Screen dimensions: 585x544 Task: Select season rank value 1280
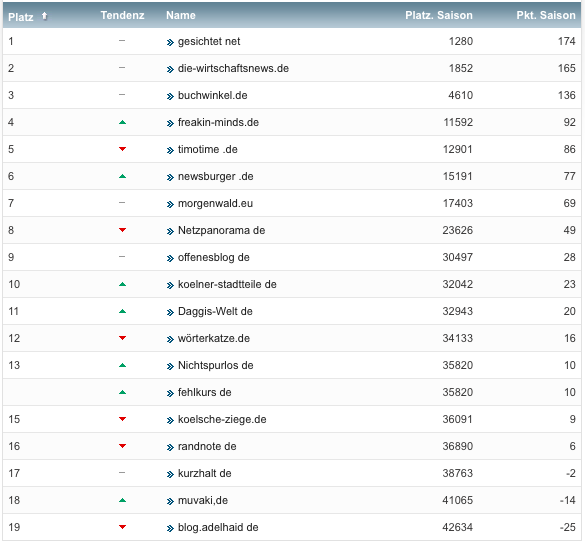[461, 41]
